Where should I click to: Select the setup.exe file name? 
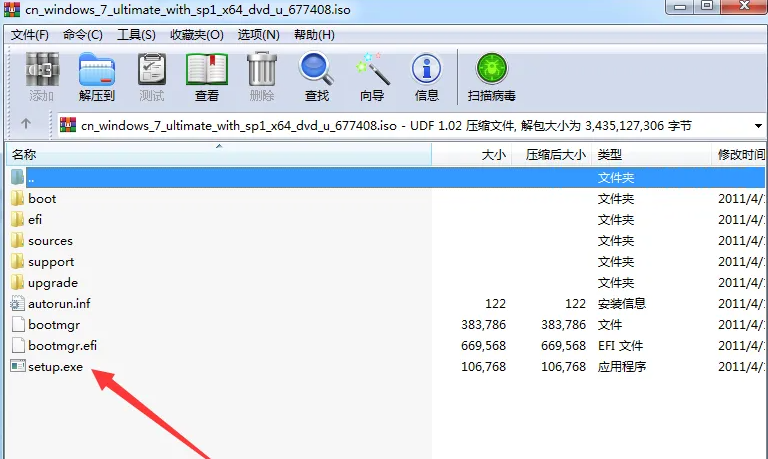(55, 367)
